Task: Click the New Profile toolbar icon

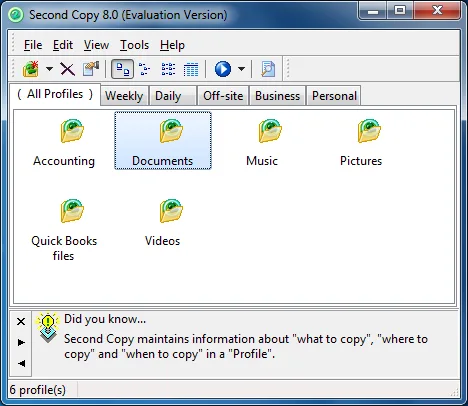Action: pyautogui.click(x=31, y=69)
